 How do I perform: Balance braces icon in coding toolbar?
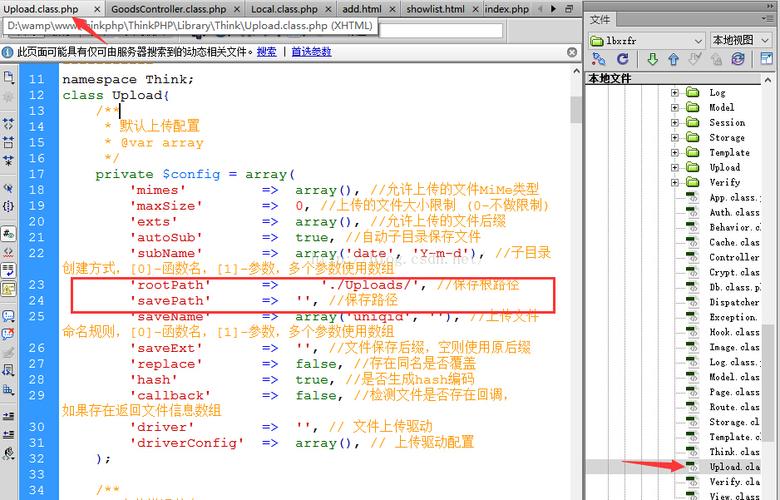8,206
